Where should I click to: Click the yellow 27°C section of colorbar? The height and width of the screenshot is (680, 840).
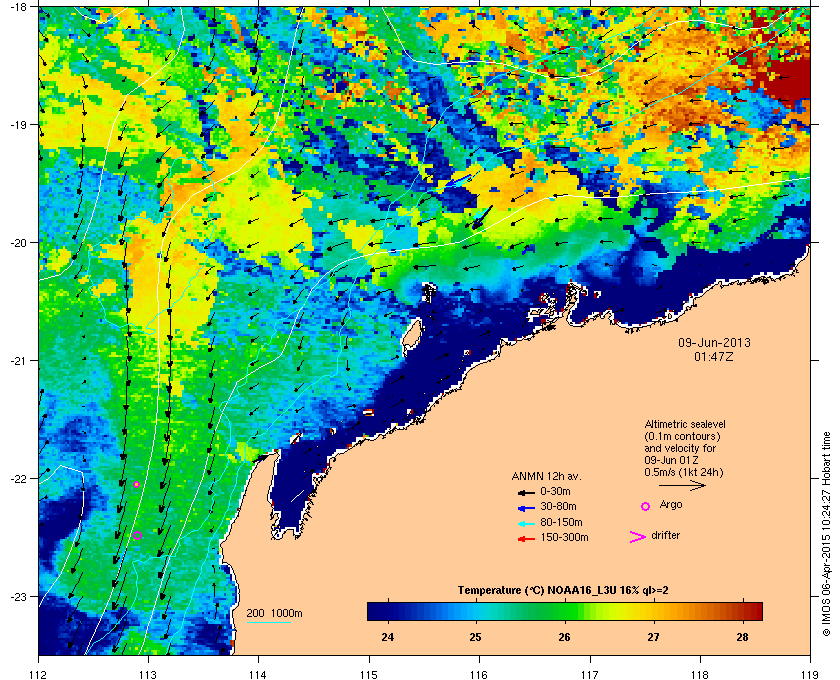coord(652,611)
